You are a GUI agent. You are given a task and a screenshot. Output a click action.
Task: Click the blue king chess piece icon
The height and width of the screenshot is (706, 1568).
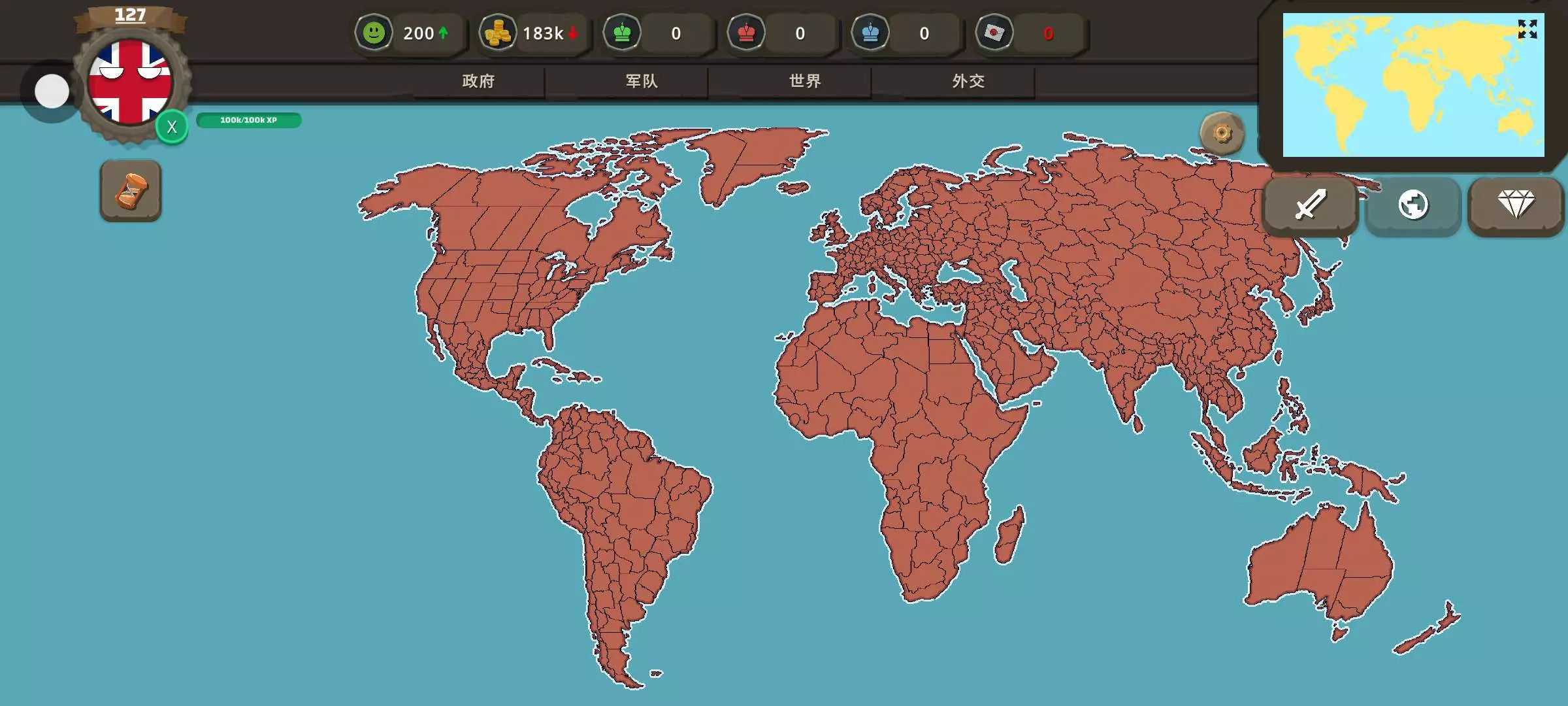(870, 33)
